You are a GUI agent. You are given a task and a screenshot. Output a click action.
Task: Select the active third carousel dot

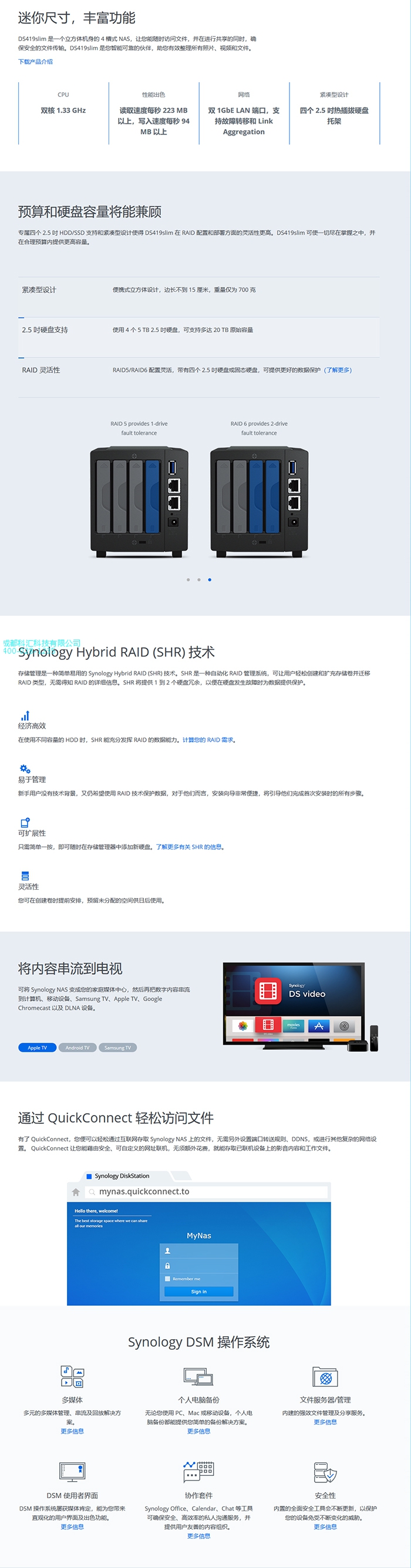pyautogui.click(x=210, y=579)
